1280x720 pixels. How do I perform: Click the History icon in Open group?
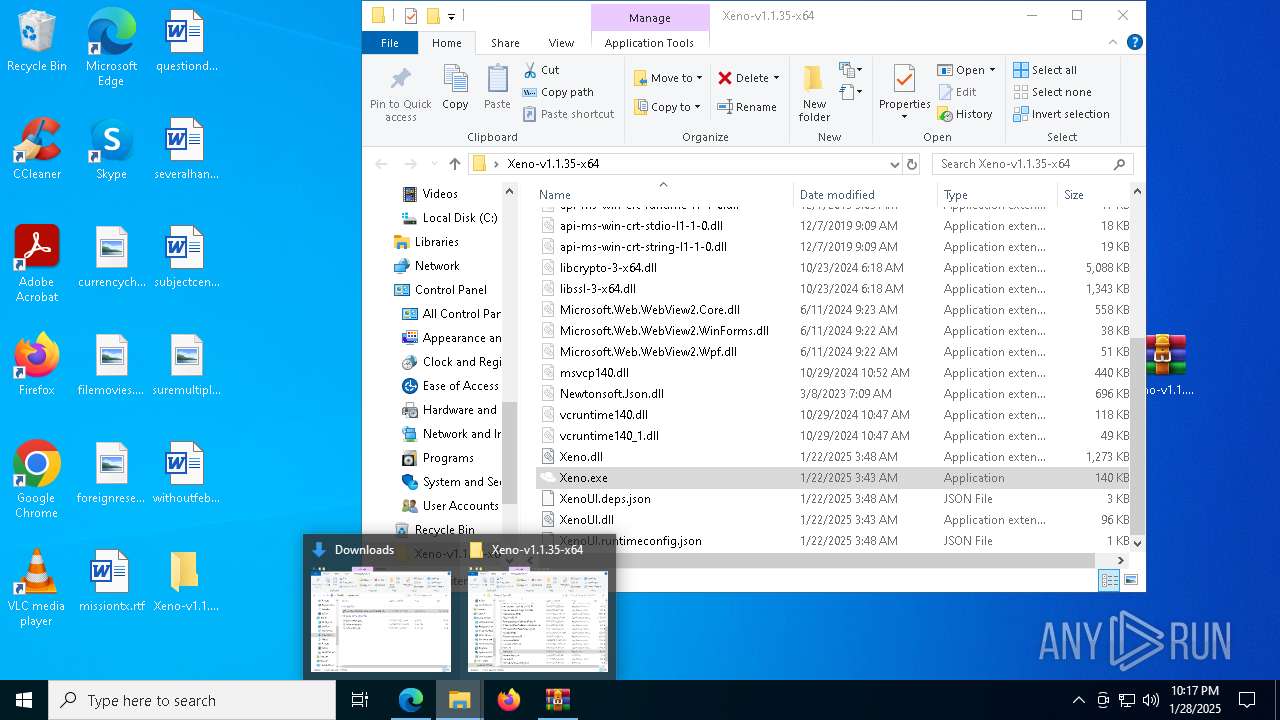tap(945, 114)
